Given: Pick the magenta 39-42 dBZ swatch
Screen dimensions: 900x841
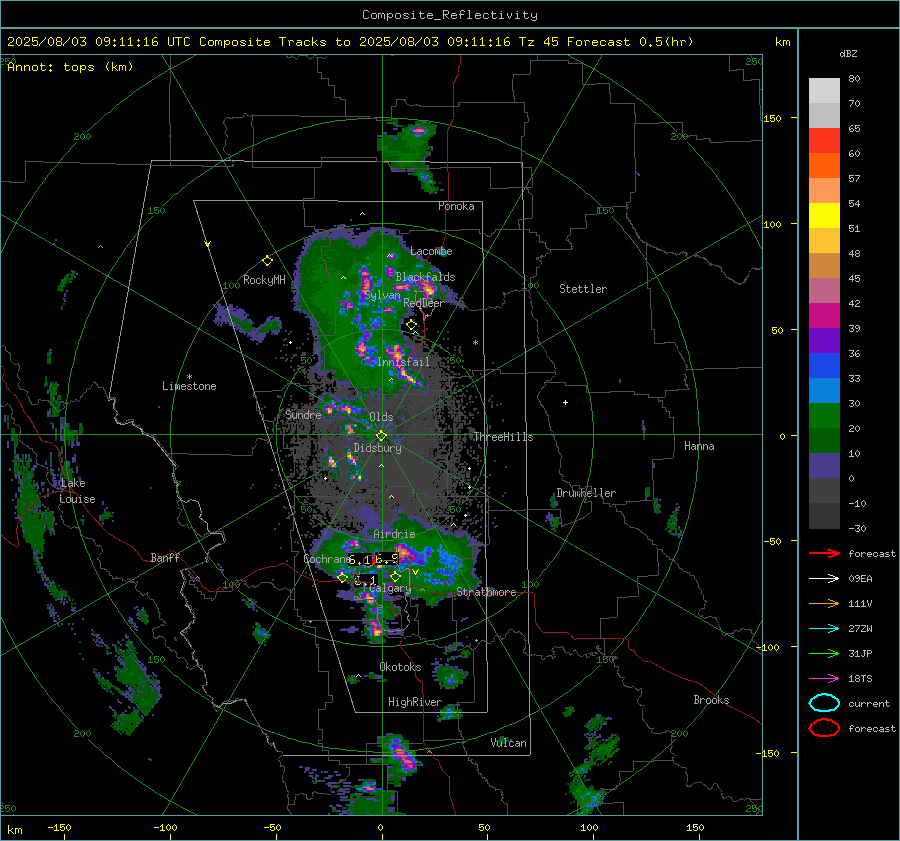Looking at the screenshot, I should pyautogui.click(x=824, y=316).
